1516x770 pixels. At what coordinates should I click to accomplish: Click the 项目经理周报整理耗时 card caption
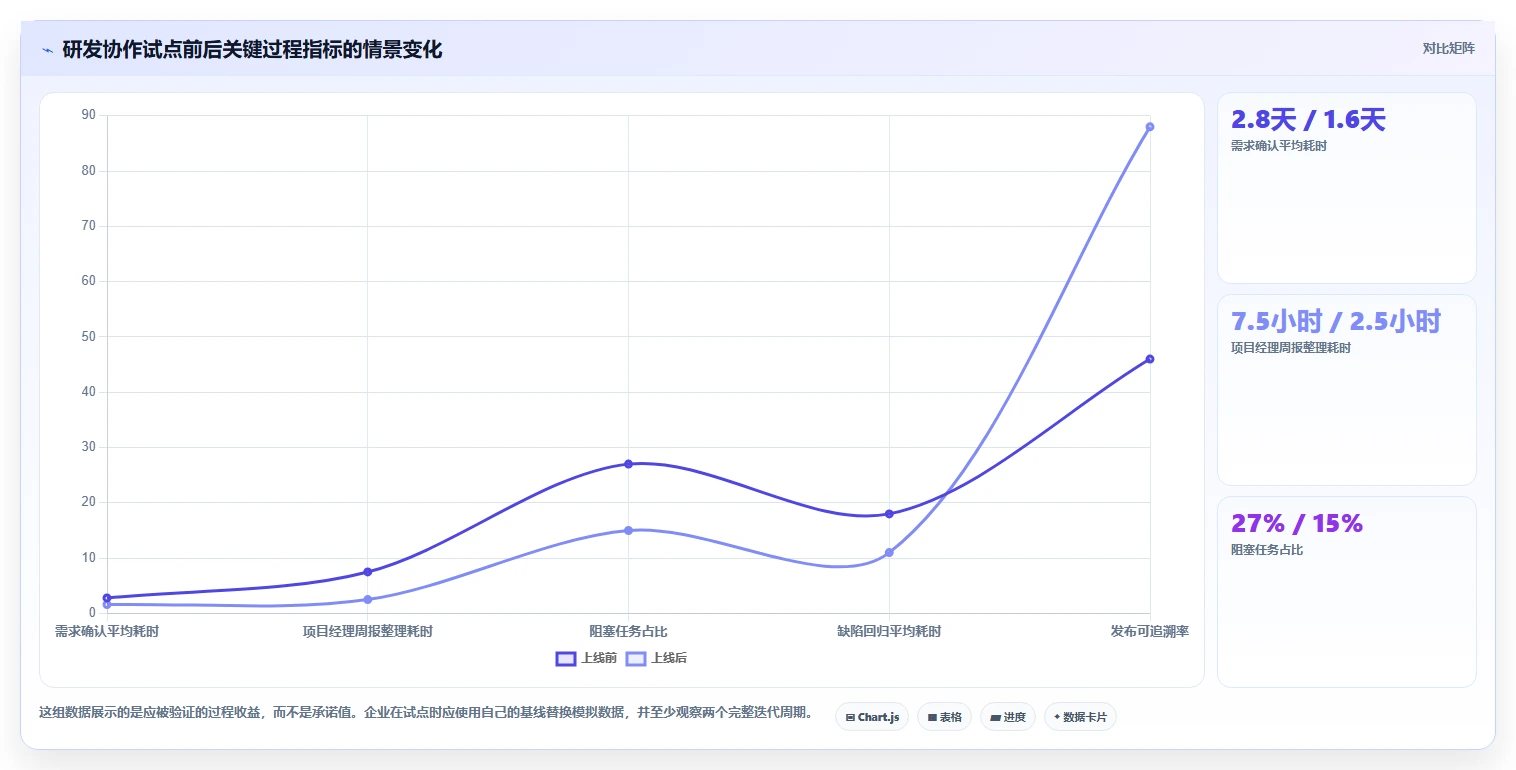[x=1291, y=348]
